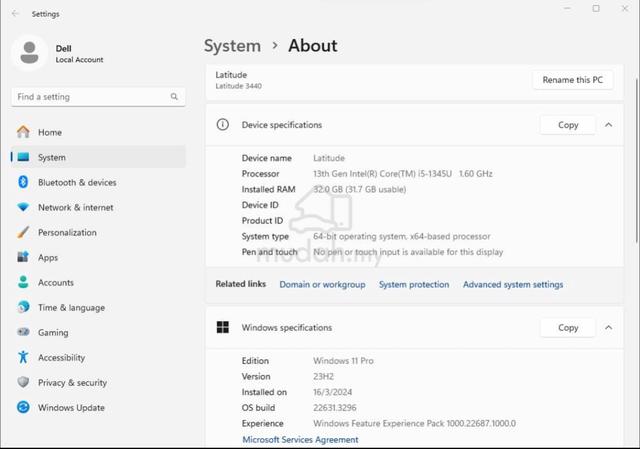Open Windows Update page
640x449 pixels.
coord(98,407)
